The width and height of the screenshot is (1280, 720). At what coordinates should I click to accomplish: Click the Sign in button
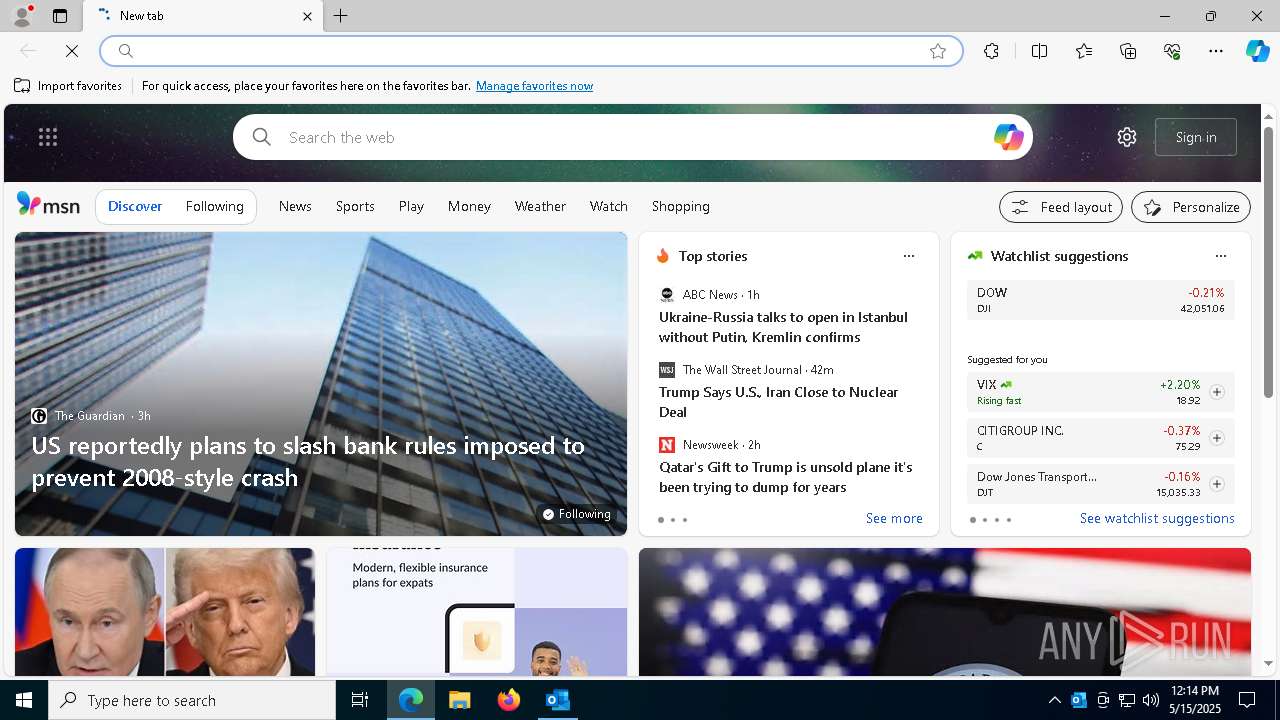tap(1196, 137)
